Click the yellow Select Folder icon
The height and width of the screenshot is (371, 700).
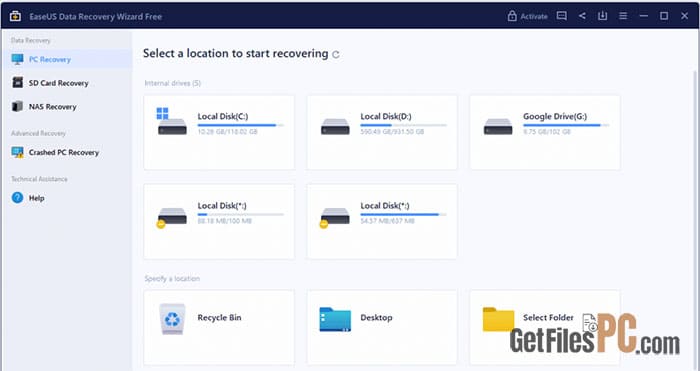[x=498, y=319]
